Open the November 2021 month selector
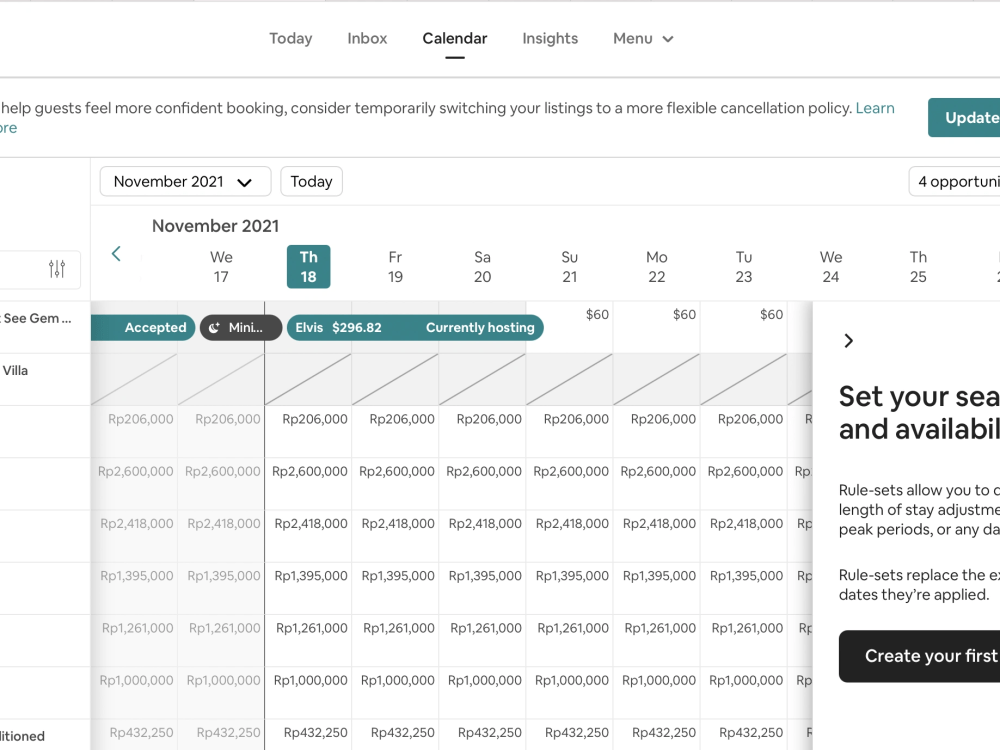1000x750 pixels. pyautogui.click(x=186, y=182)
